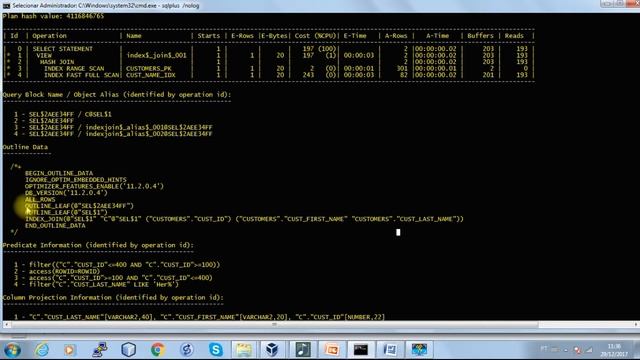Switch to the cmd.exe taskbar window

pyautogui.click(x=361, y=350)
